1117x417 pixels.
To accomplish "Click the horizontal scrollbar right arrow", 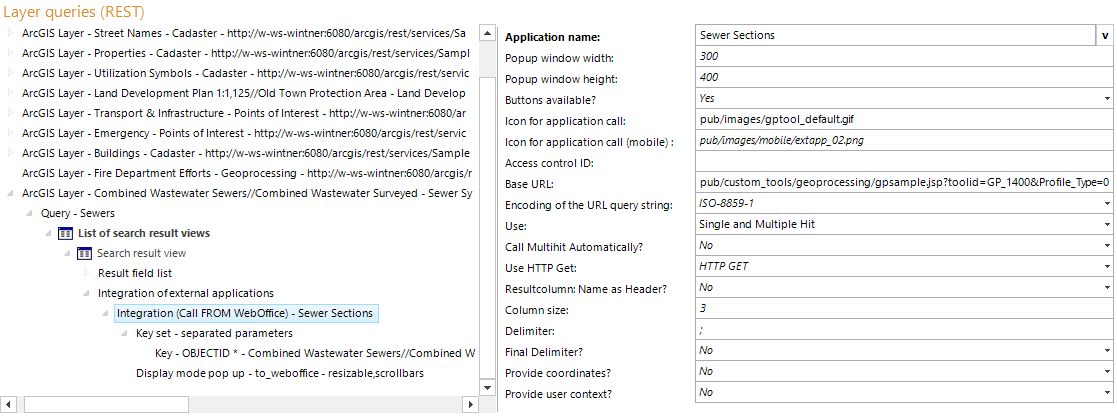I will click(x=470, y=404).
